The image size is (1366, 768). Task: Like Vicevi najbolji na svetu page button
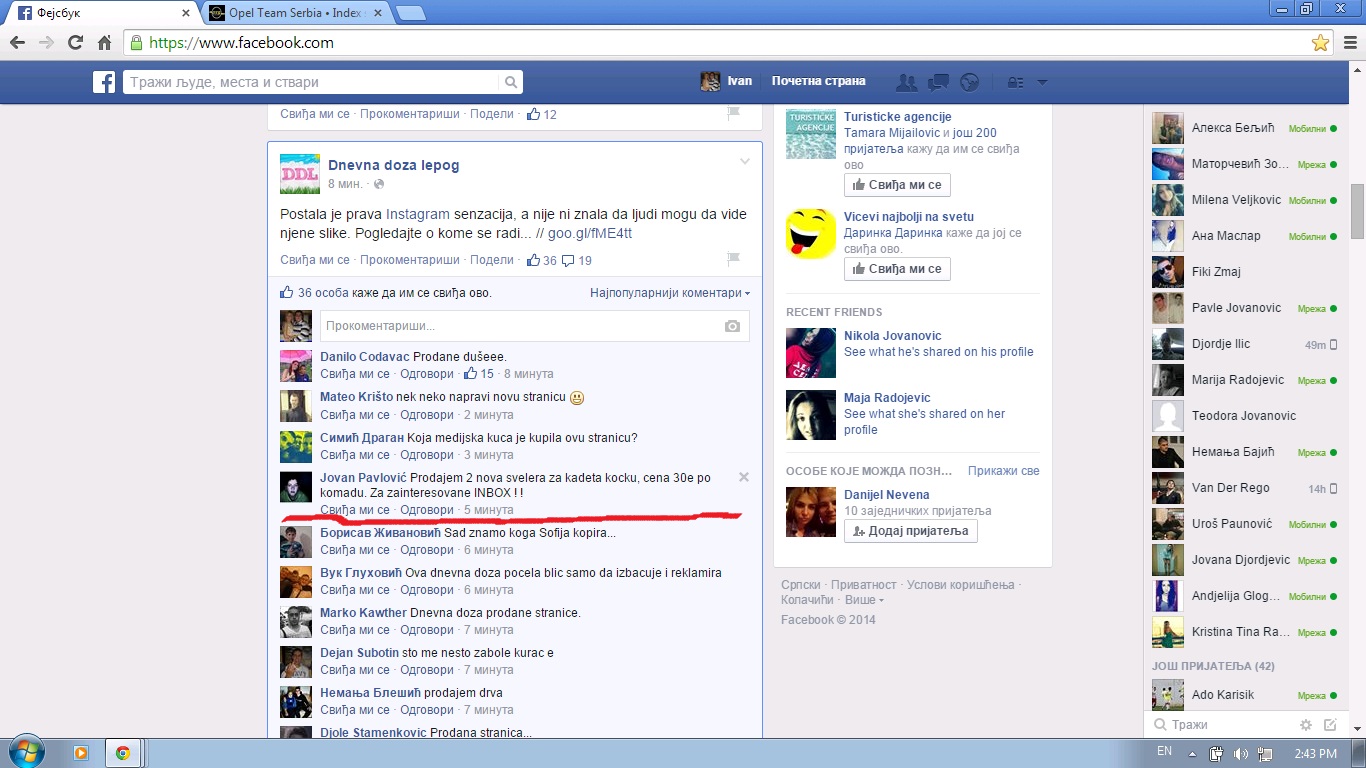(x=897, y=269)
